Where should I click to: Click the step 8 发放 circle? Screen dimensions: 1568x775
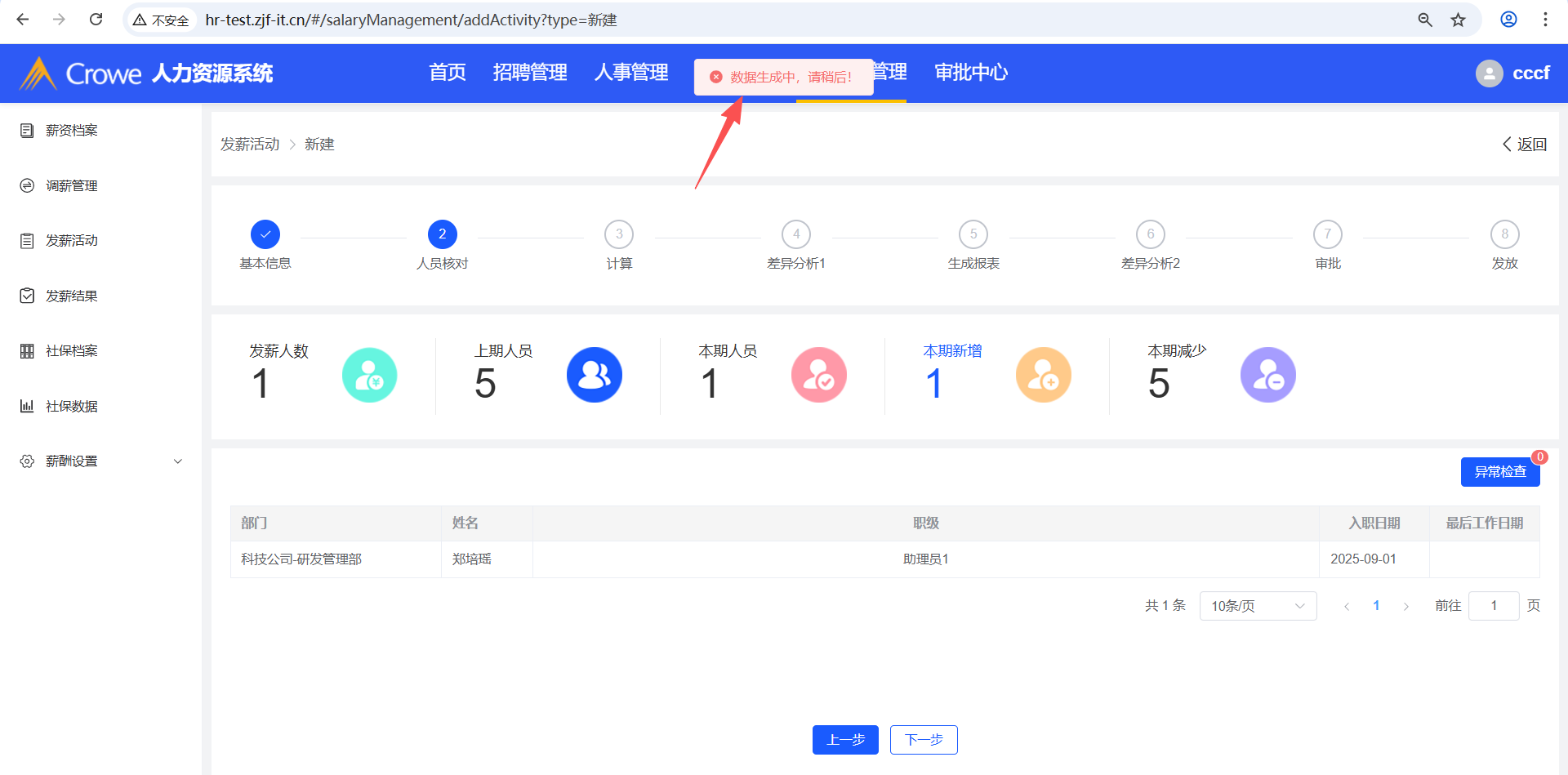1505,234
